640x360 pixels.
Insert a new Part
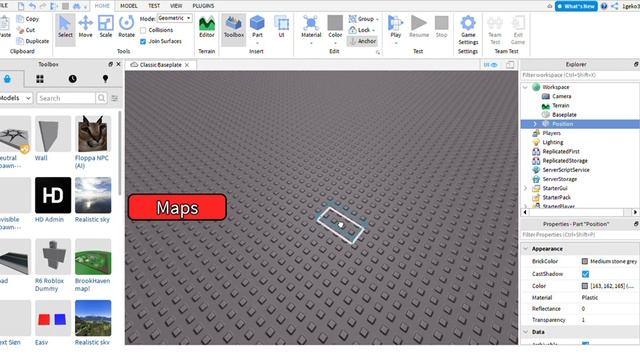(257, 27)
